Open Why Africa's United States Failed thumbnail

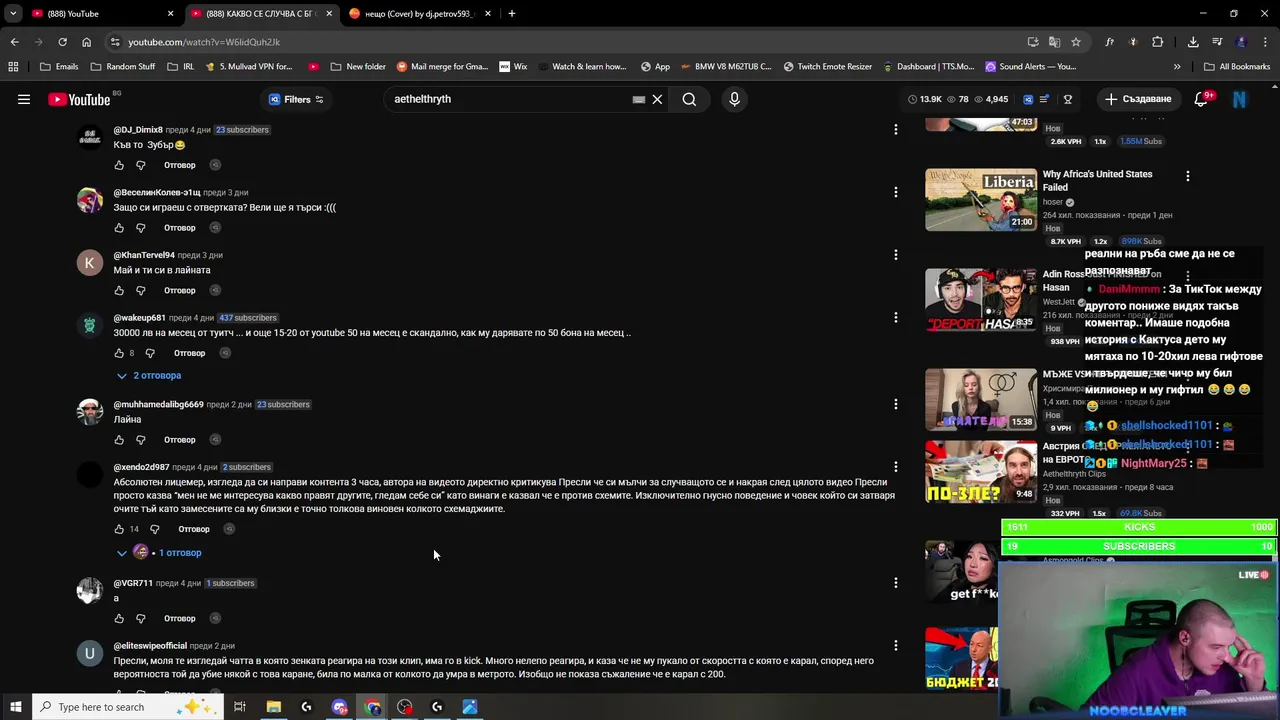click(x=981, y=200)
